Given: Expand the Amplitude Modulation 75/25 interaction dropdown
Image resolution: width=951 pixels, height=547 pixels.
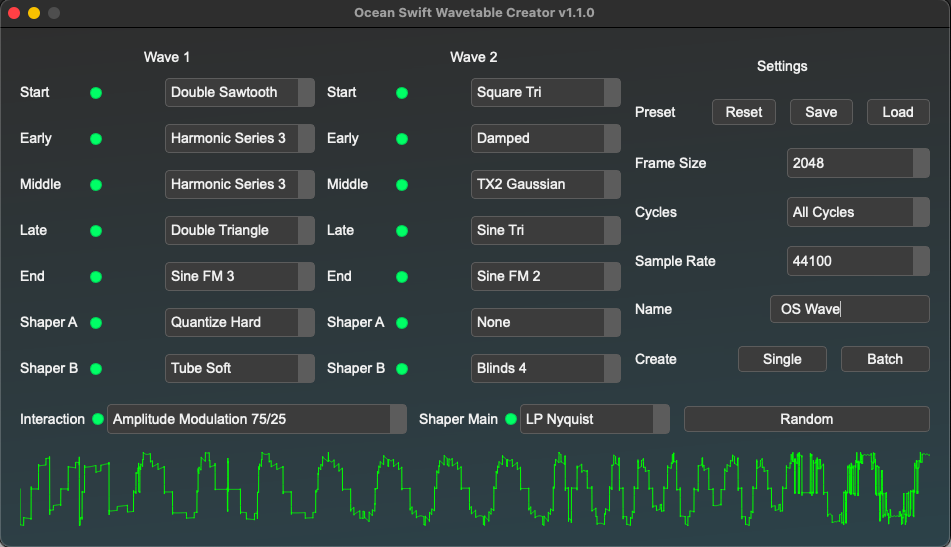Looking at the screenshot, I should click(256, 419).
